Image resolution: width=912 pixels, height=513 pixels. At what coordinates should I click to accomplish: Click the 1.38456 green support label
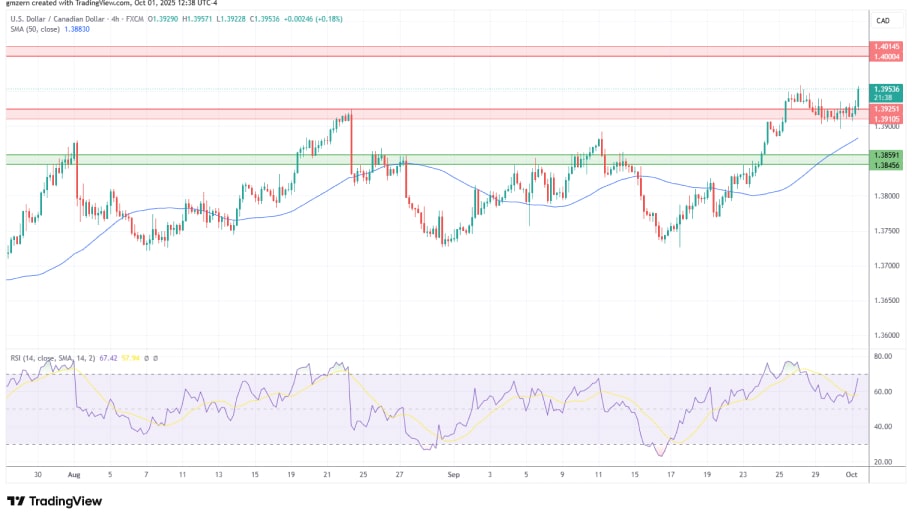tap(886, 165)
